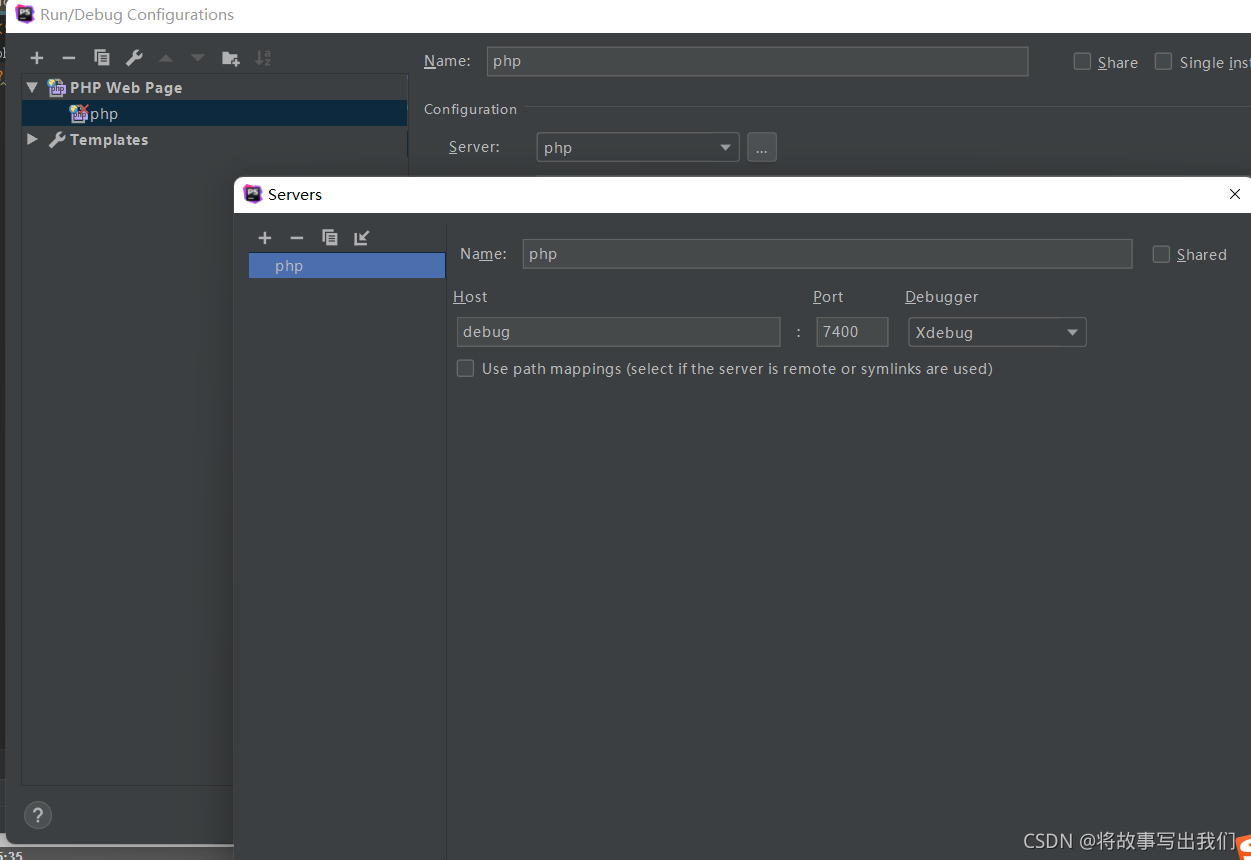Click the Port field showing 7400

pyautogui.click(x=852, y=332)
